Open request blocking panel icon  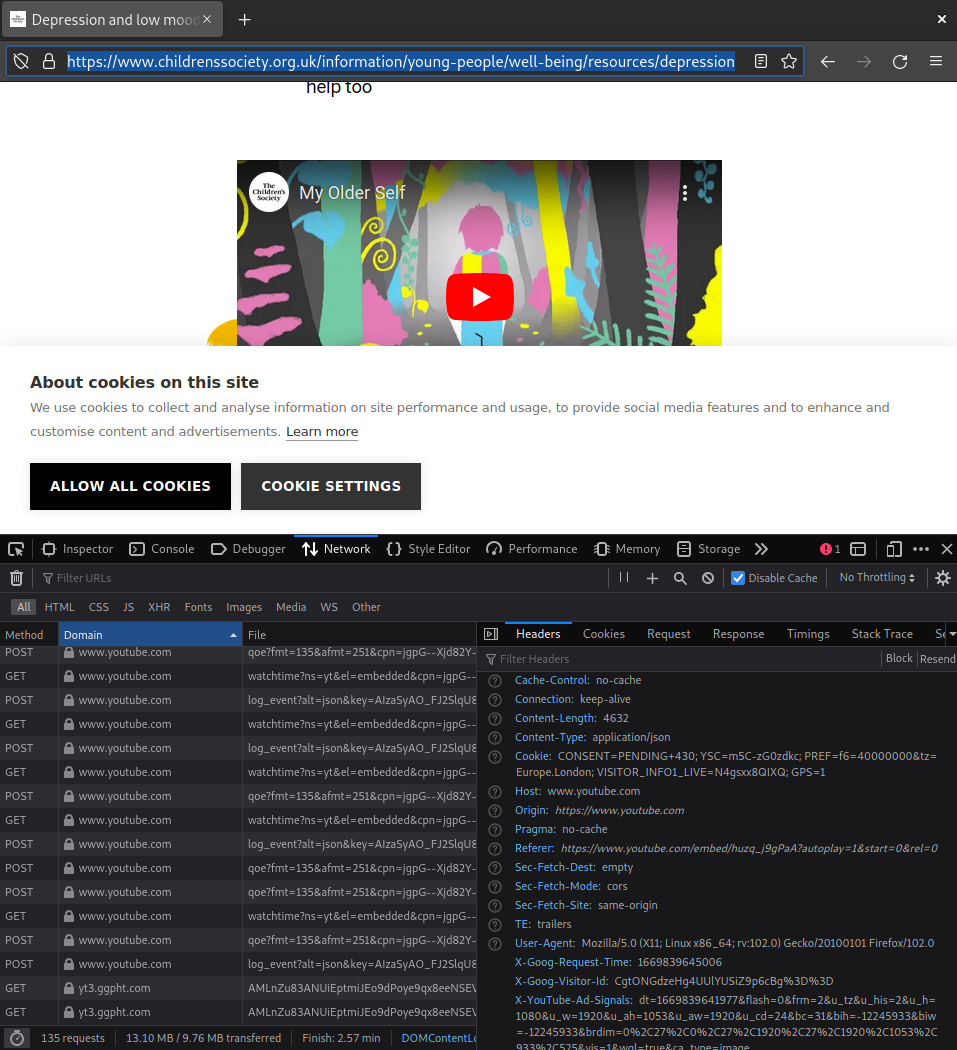click(708, 578)
